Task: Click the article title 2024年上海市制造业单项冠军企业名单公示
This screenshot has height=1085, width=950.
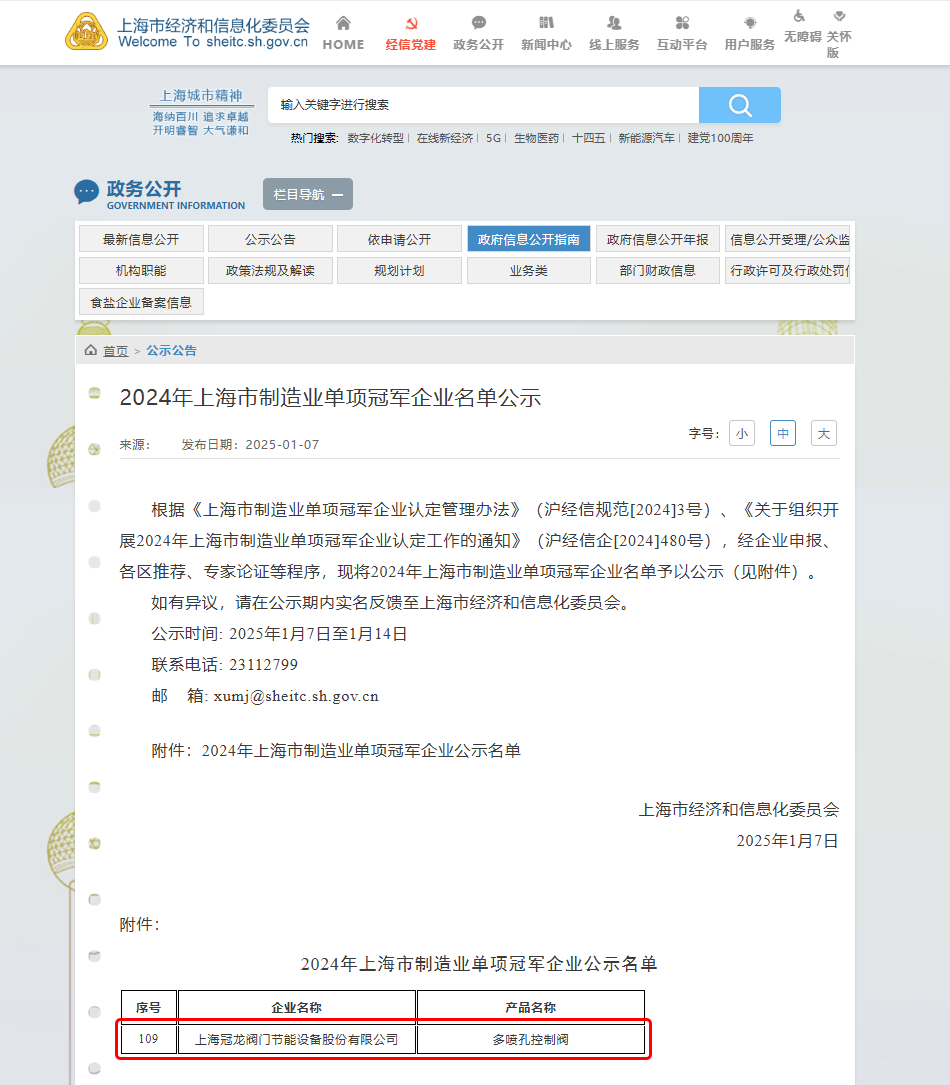Action: click(330, 398)
